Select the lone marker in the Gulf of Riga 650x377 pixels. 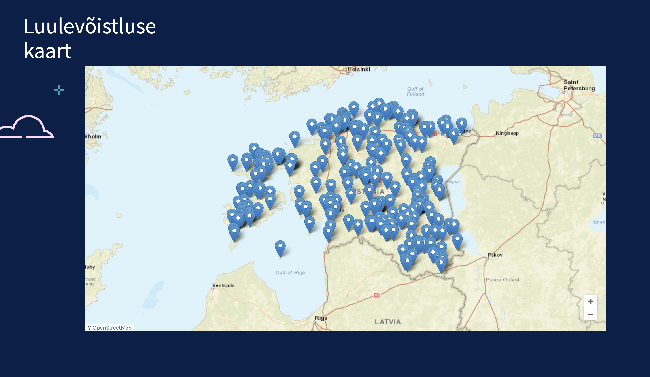coord(280,248)
